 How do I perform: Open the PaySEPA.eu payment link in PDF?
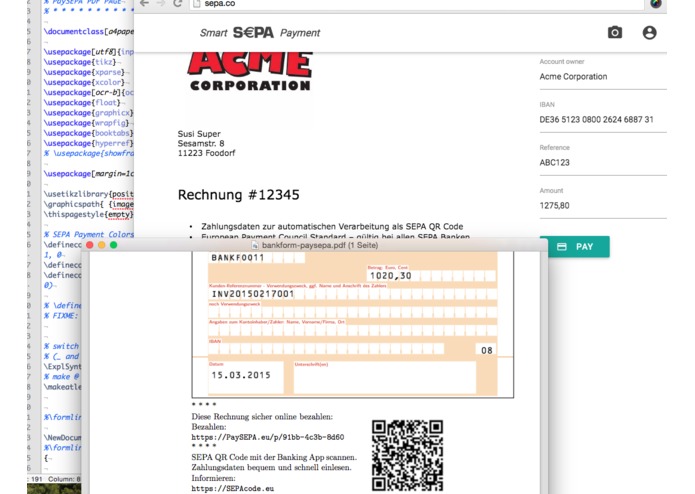pyautogui.click(x=268, y=437)
